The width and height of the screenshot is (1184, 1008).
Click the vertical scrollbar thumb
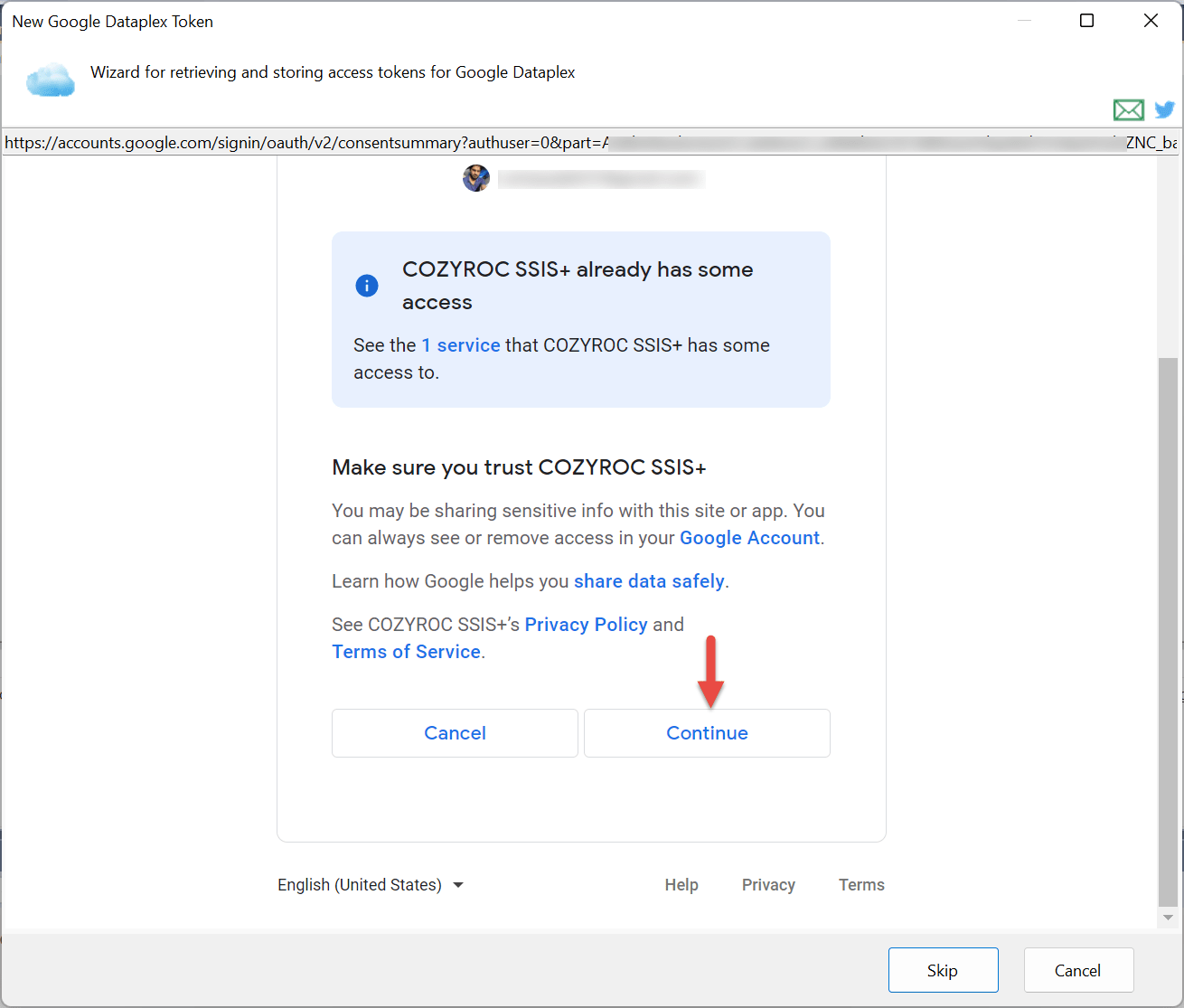point(1168,631)
